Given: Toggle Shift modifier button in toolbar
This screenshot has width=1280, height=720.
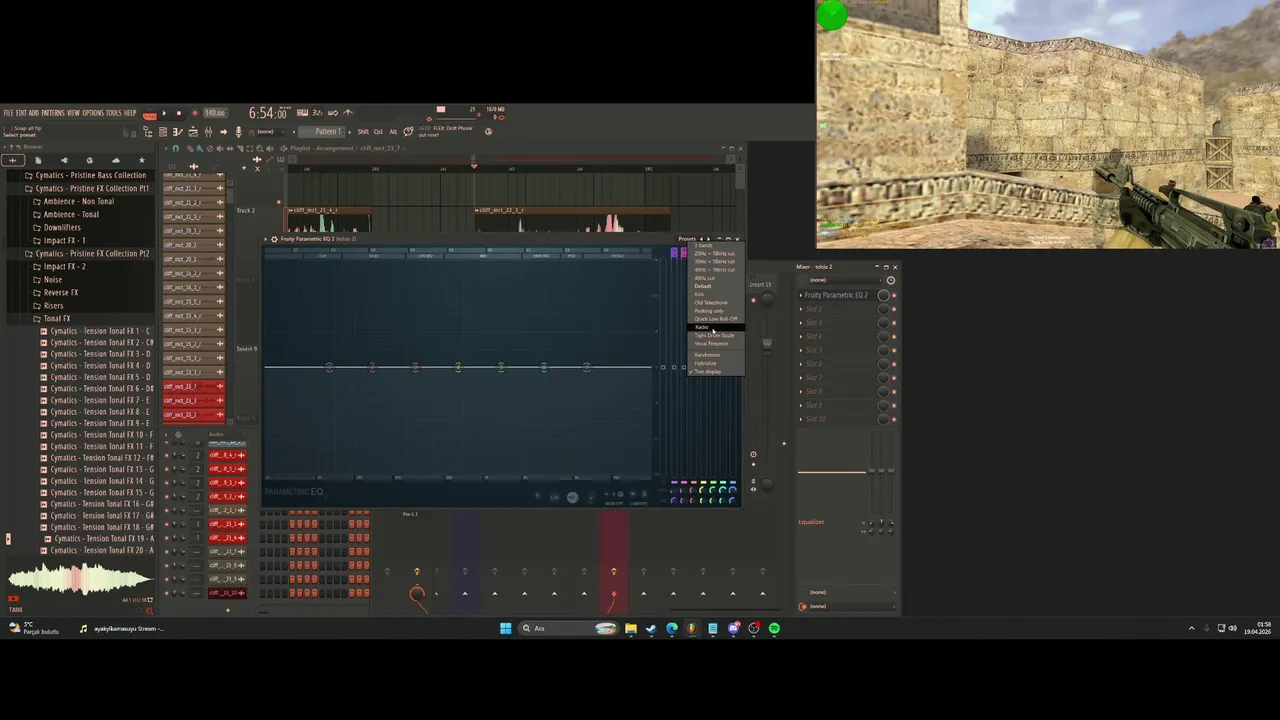Looking at the screenshot, I should pyautogui.click(x=363, y=132).
